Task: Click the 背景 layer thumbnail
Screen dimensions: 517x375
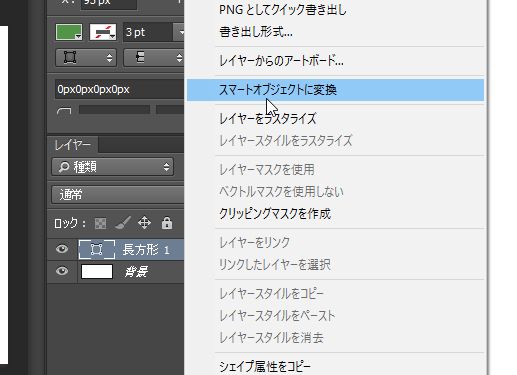Action: (97, 271)
